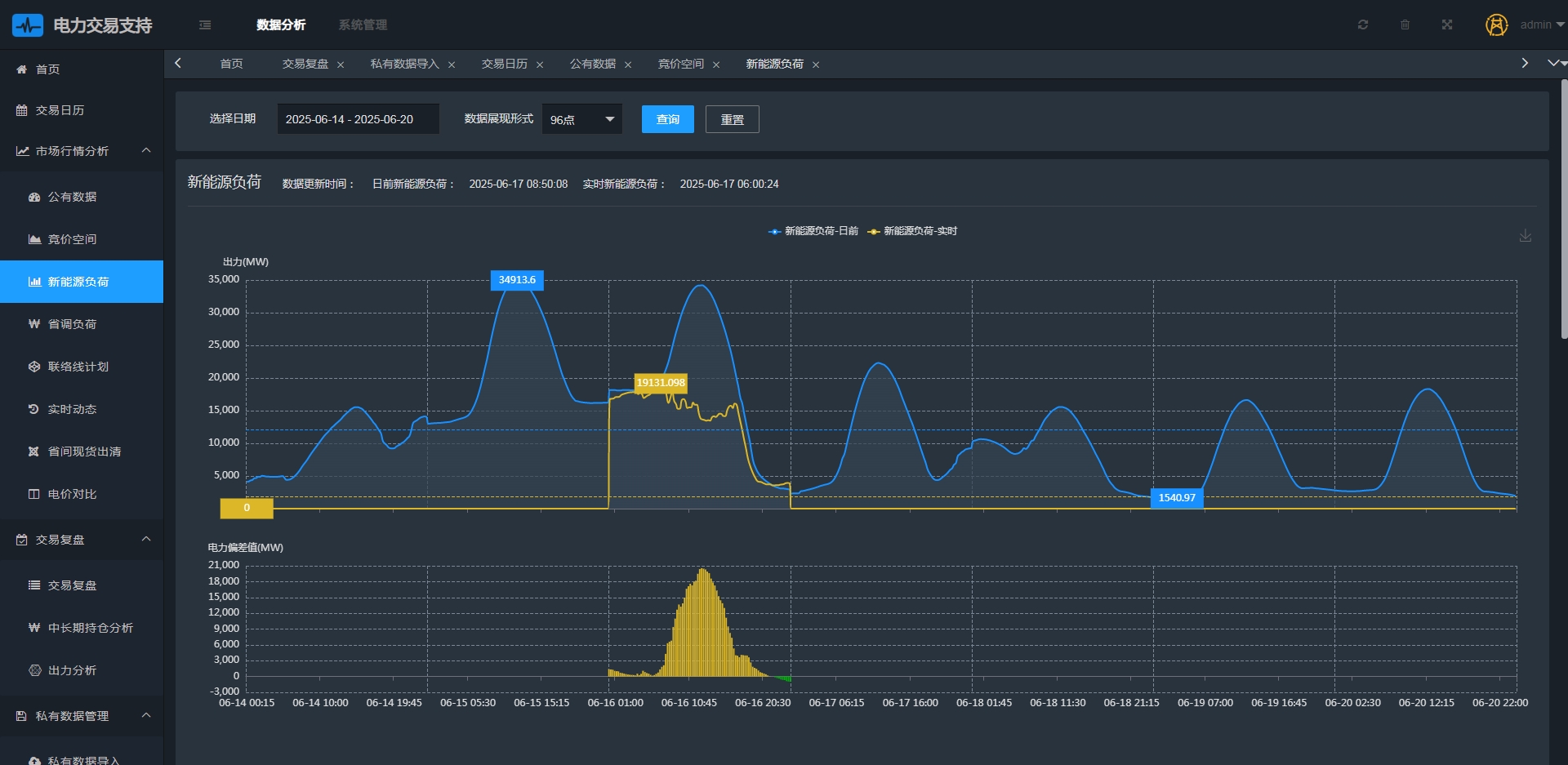Click the 0 yellow minimum marker
The height and width of the screenshot is (765, 1568).
coord(247,508)
